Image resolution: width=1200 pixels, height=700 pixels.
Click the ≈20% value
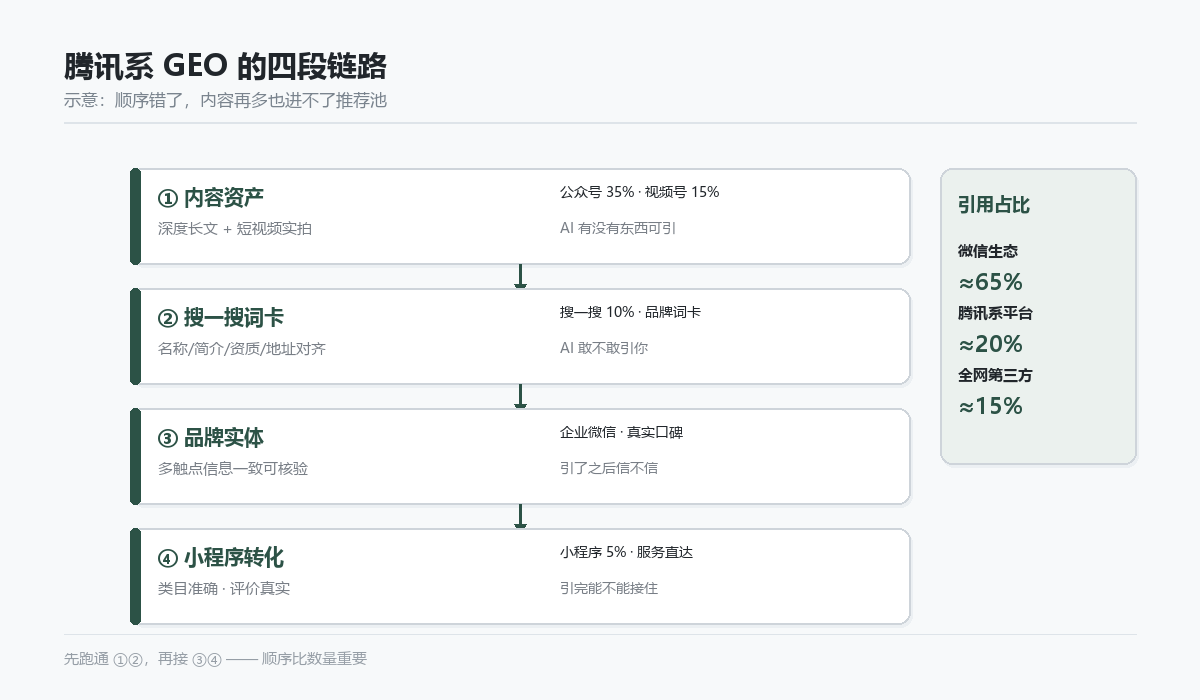[990, 344]
